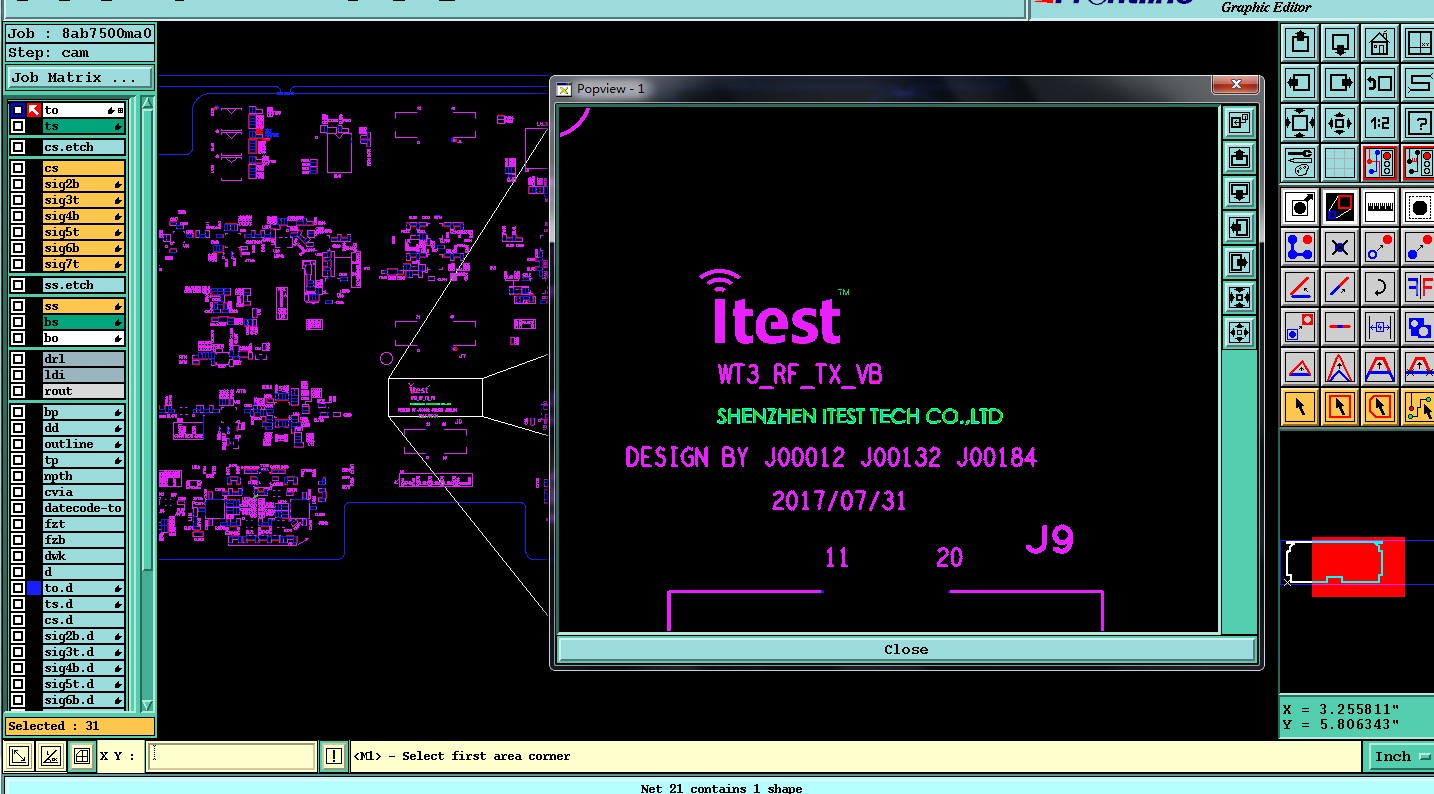The width and height of the screenshot is (1434, 794).
Task: Select the bo layer row
Action: 84,338
